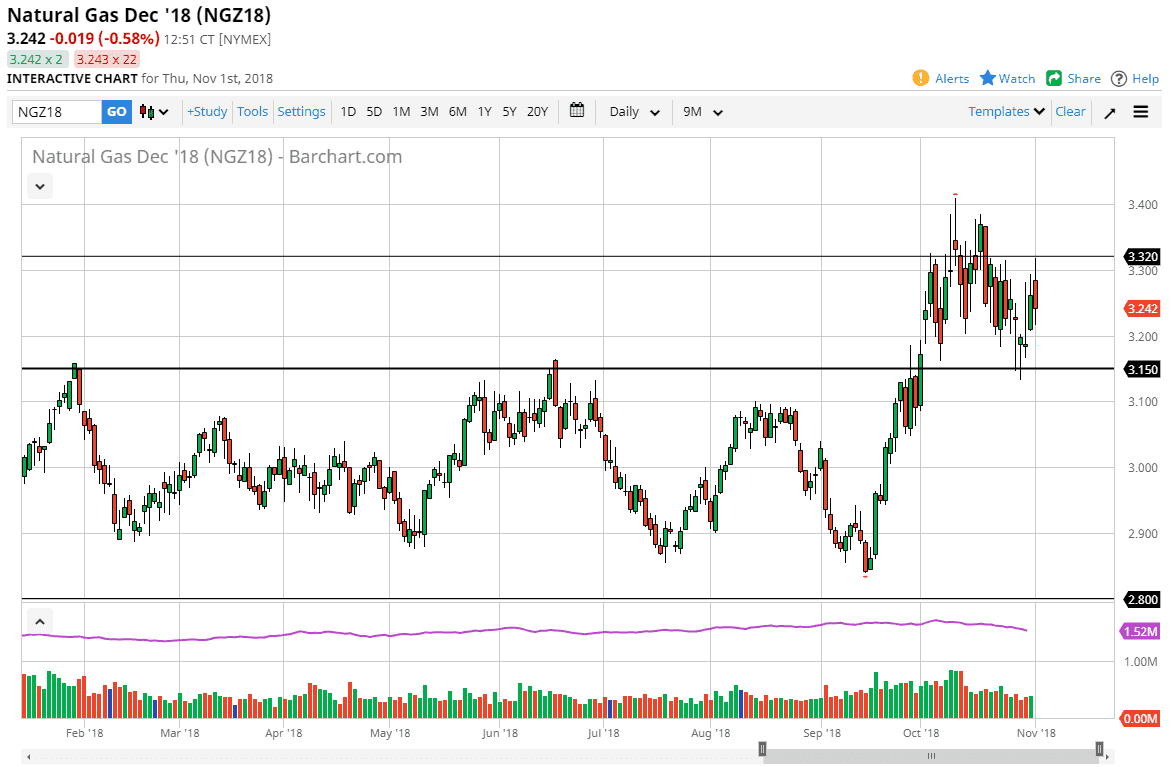Select the 5Y time range

[x=509, y=111]
